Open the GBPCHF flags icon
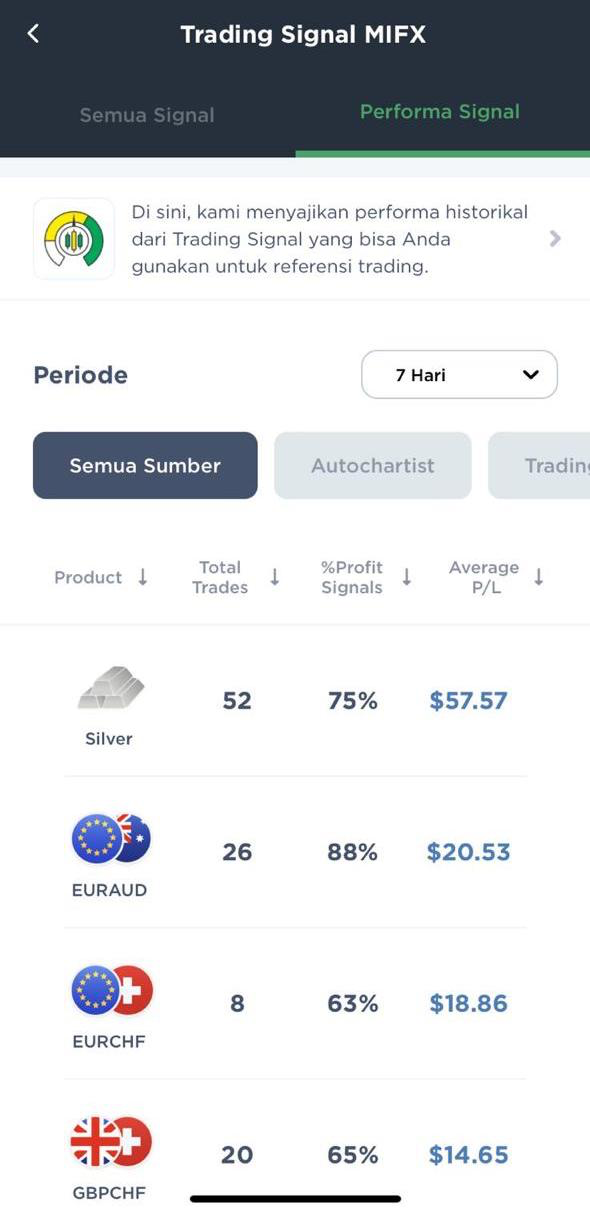The height and width of the screenshot is (1214, 590). tap(111, 1142)
